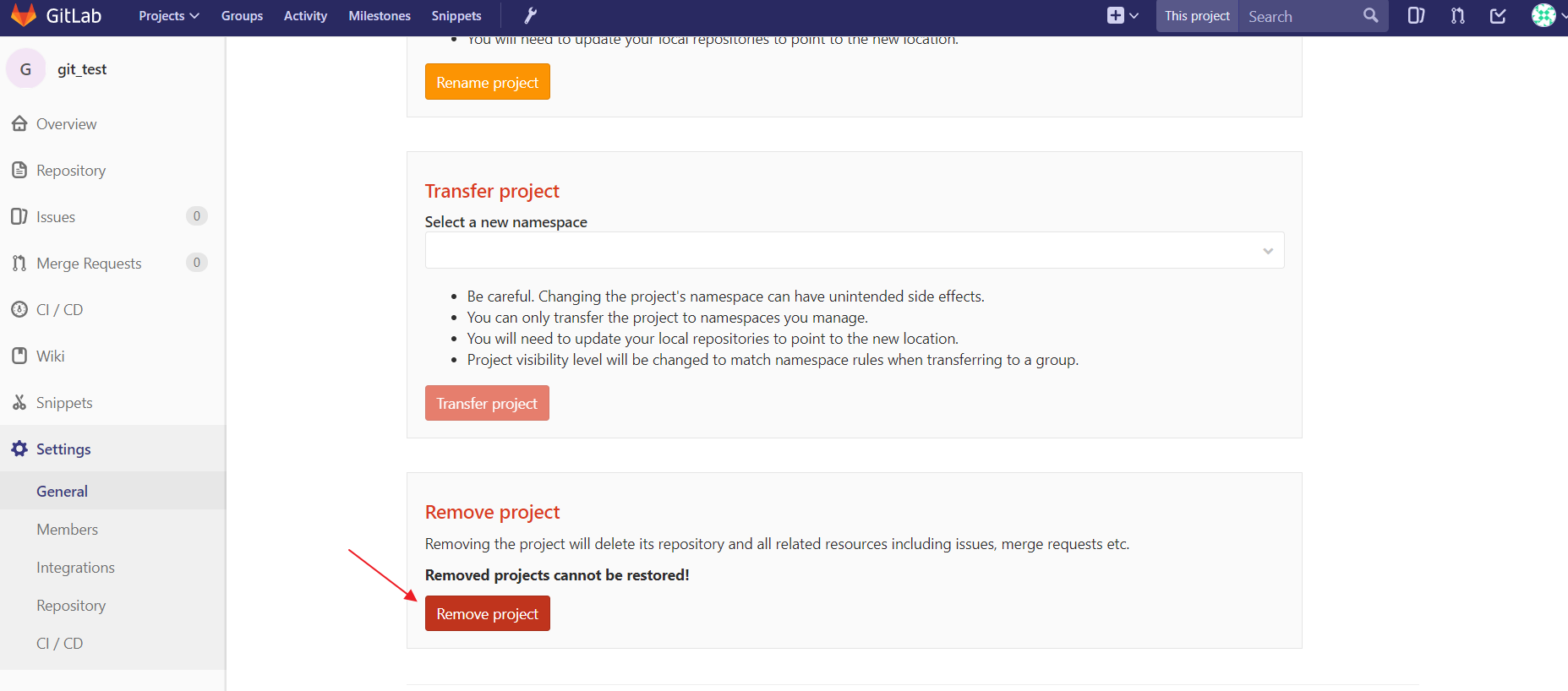This screenshot has width=1568, height=691.
Task: Click the Transfer project button
Action: point(487,403)
